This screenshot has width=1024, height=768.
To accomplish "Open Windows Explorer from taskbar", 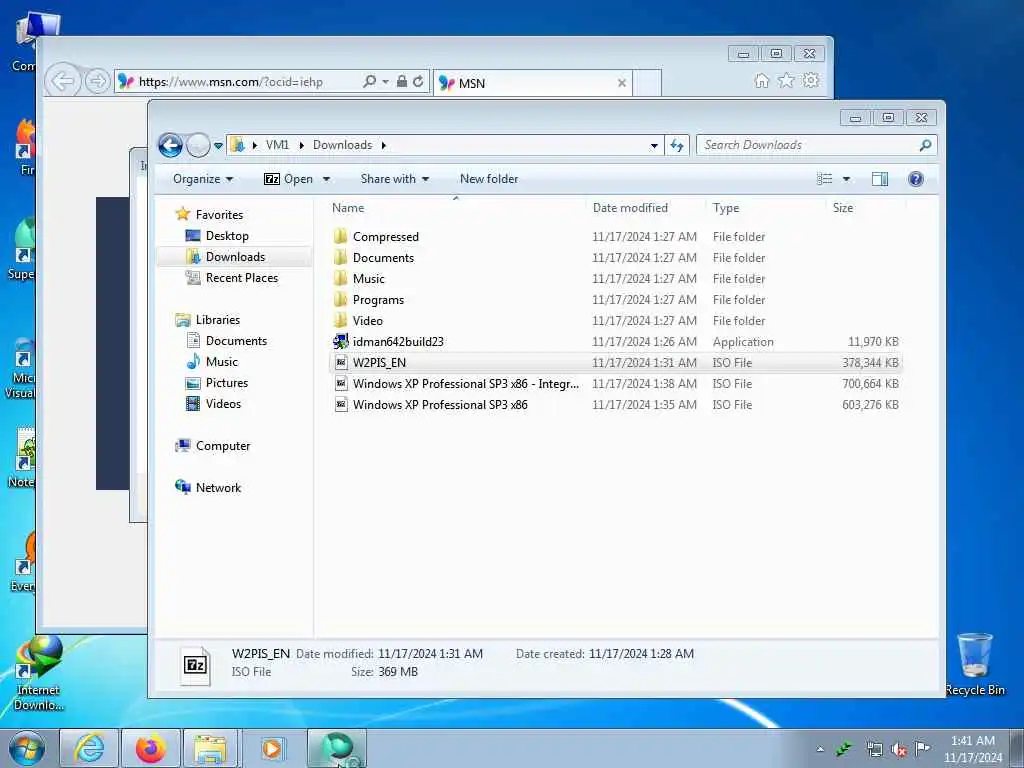I will [210, 748].
